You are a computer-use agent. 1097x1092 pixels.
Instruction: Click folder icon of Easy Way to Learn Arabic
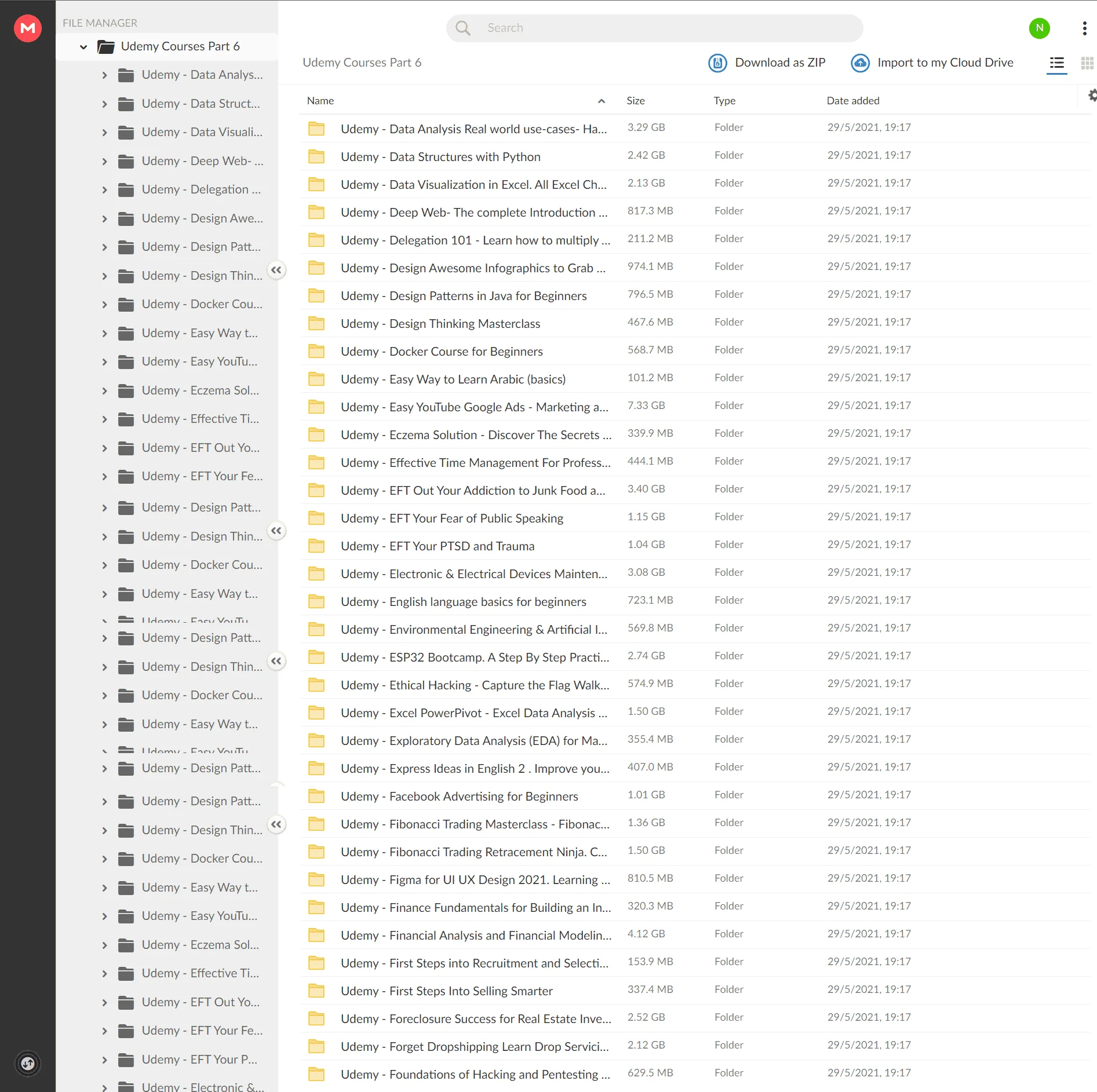pos(316,379)
